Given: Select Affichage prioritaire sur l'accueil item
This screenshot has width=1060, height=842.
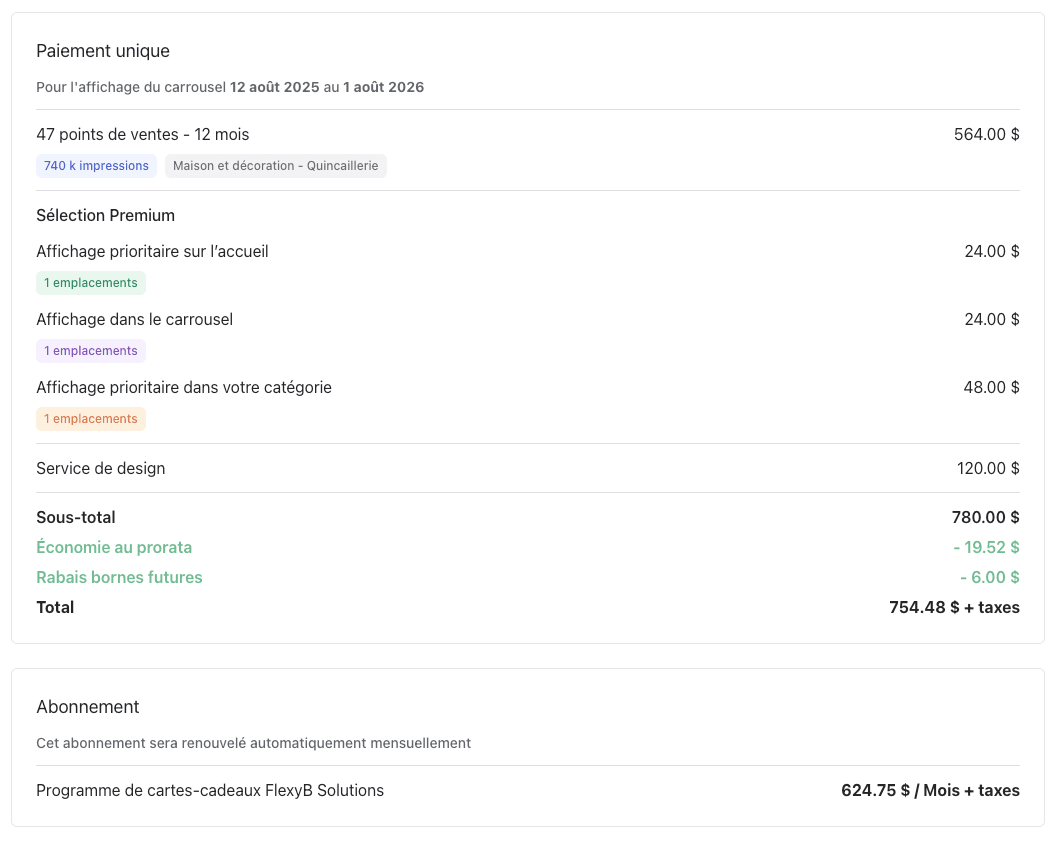Looking at the screenshot, I should (152, 251).
